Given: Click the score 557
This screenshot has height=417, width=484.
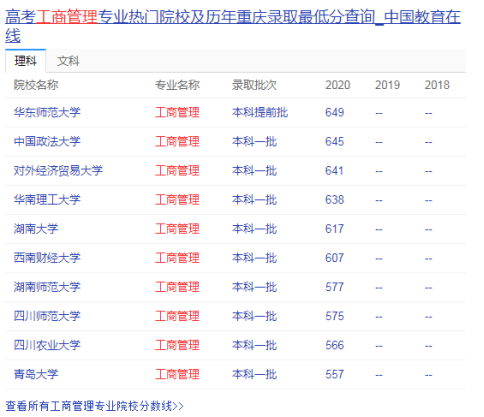Looking at the screenshot, I should pos(335,374).
